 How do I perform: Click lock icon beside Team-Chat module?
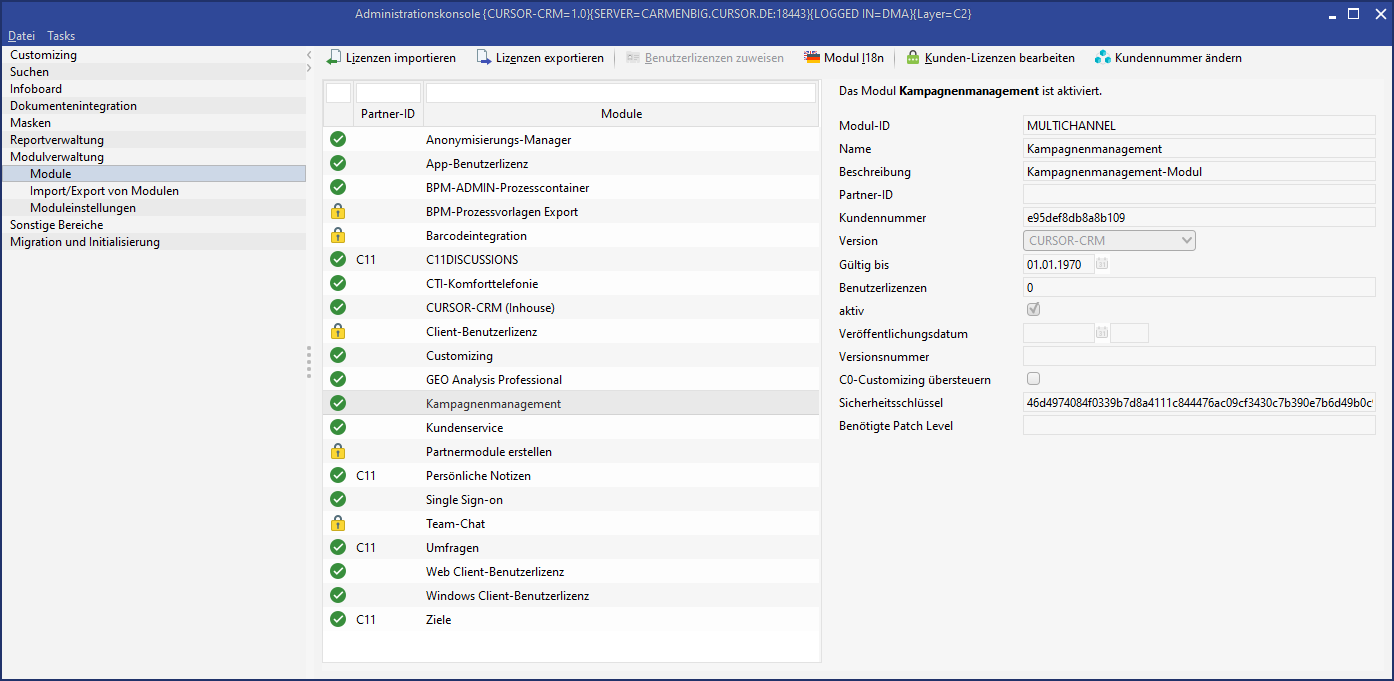pos(338,524)
